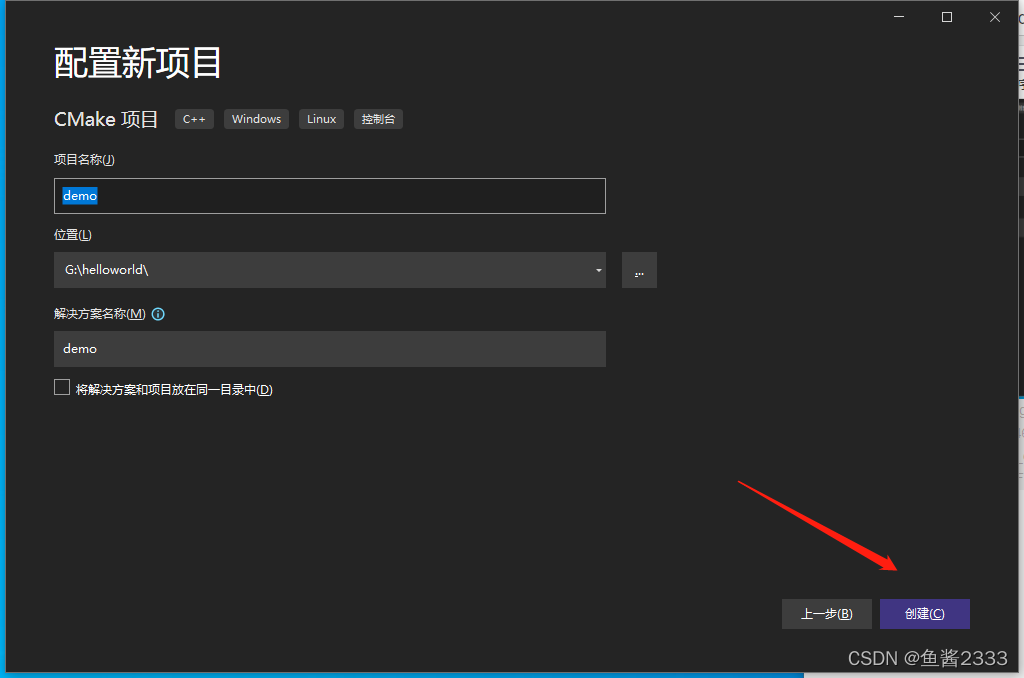This screenshot has height=678, width=1024.
Task: Open the info icon beside 解决方案名称
Action: pos(158,314)
